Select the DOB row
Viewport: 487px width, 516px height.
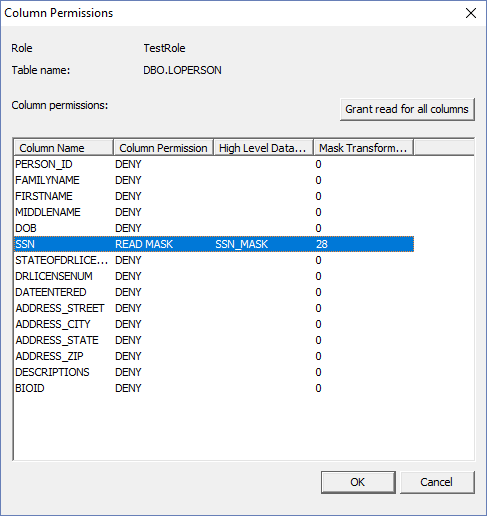coord(214,228)
